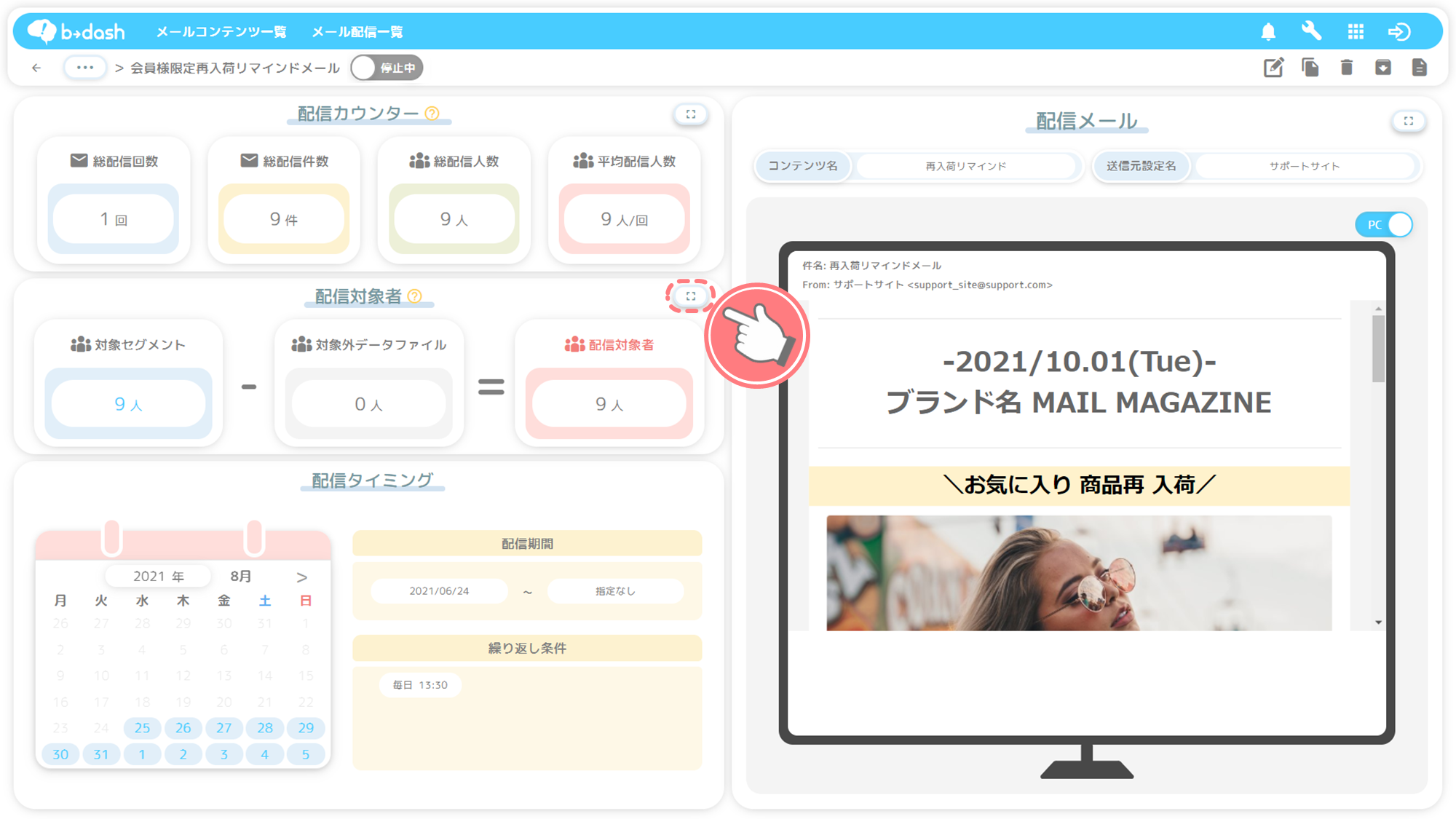Expand the 配信カウンター panel fullscreen icon
Viewport: 1456px width, 819px height.
click(691, 114)
